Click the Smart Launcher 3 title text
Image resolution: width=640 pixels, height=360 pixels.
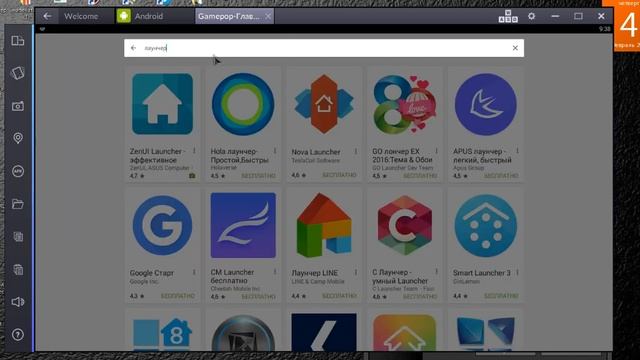tap(482, 273)
